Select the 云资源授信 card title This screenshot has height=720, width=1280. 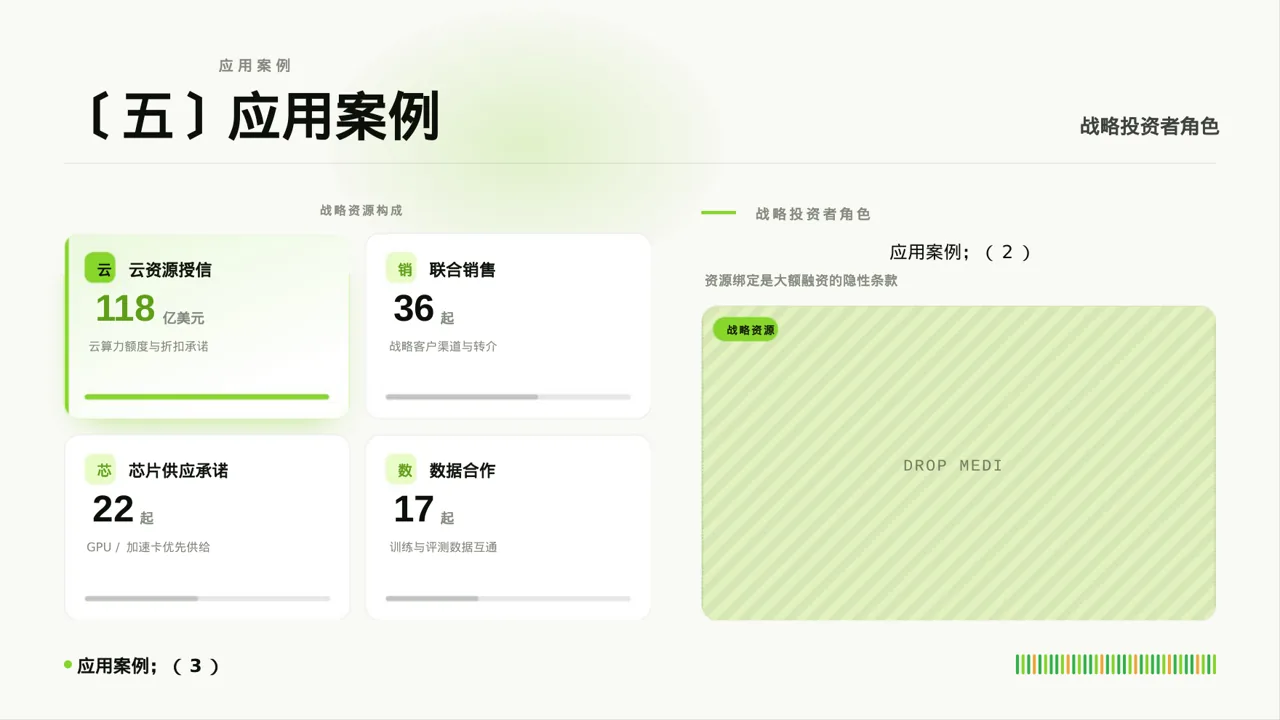tap(170, 270)
